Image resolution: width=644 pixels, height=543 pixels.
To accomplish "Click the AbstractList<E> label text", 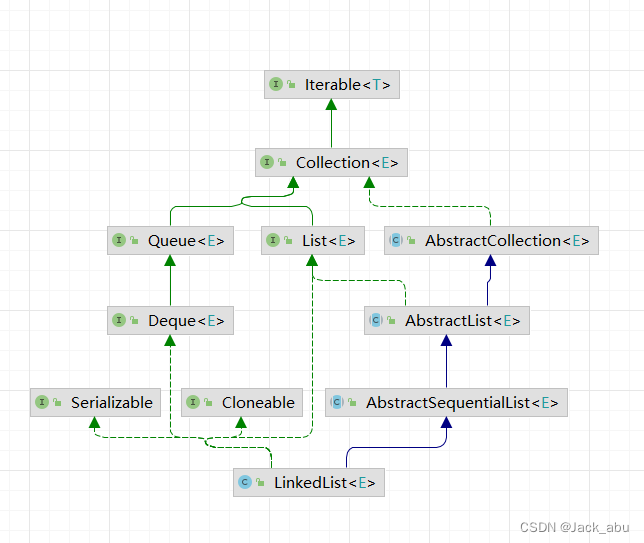I will click(463, 321).
